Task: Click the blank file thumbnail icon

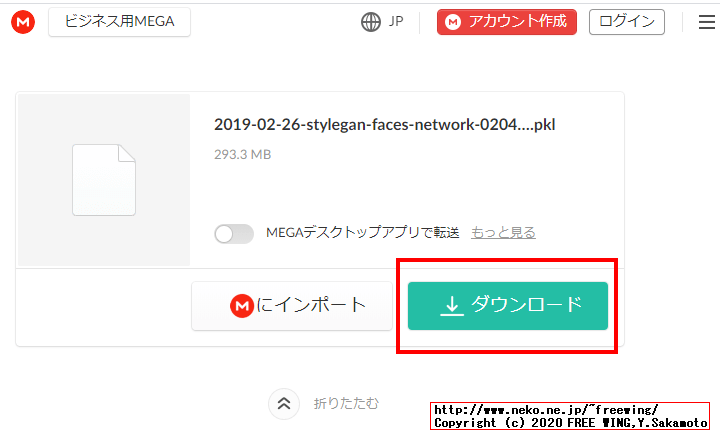Action: click(103, 181)
